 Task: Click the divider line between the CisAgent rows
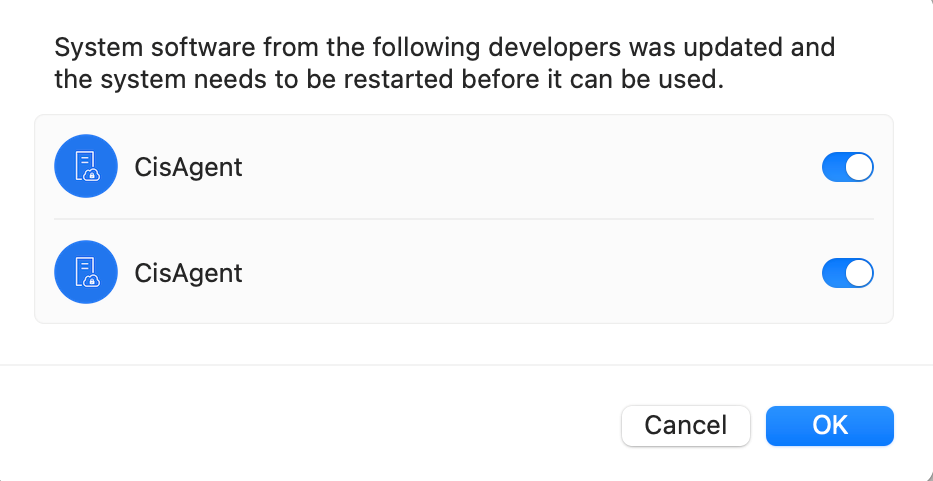point(464,219)
